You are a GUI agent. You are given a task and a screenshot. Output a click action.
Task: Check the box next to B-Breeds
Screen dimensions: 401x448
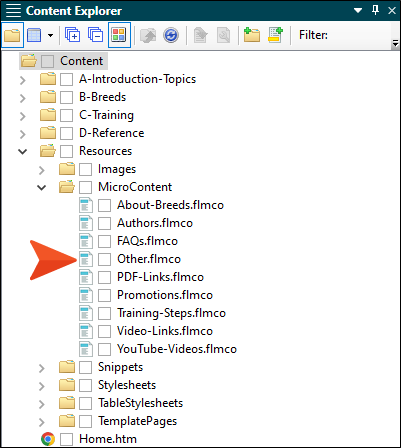[66, 97]
